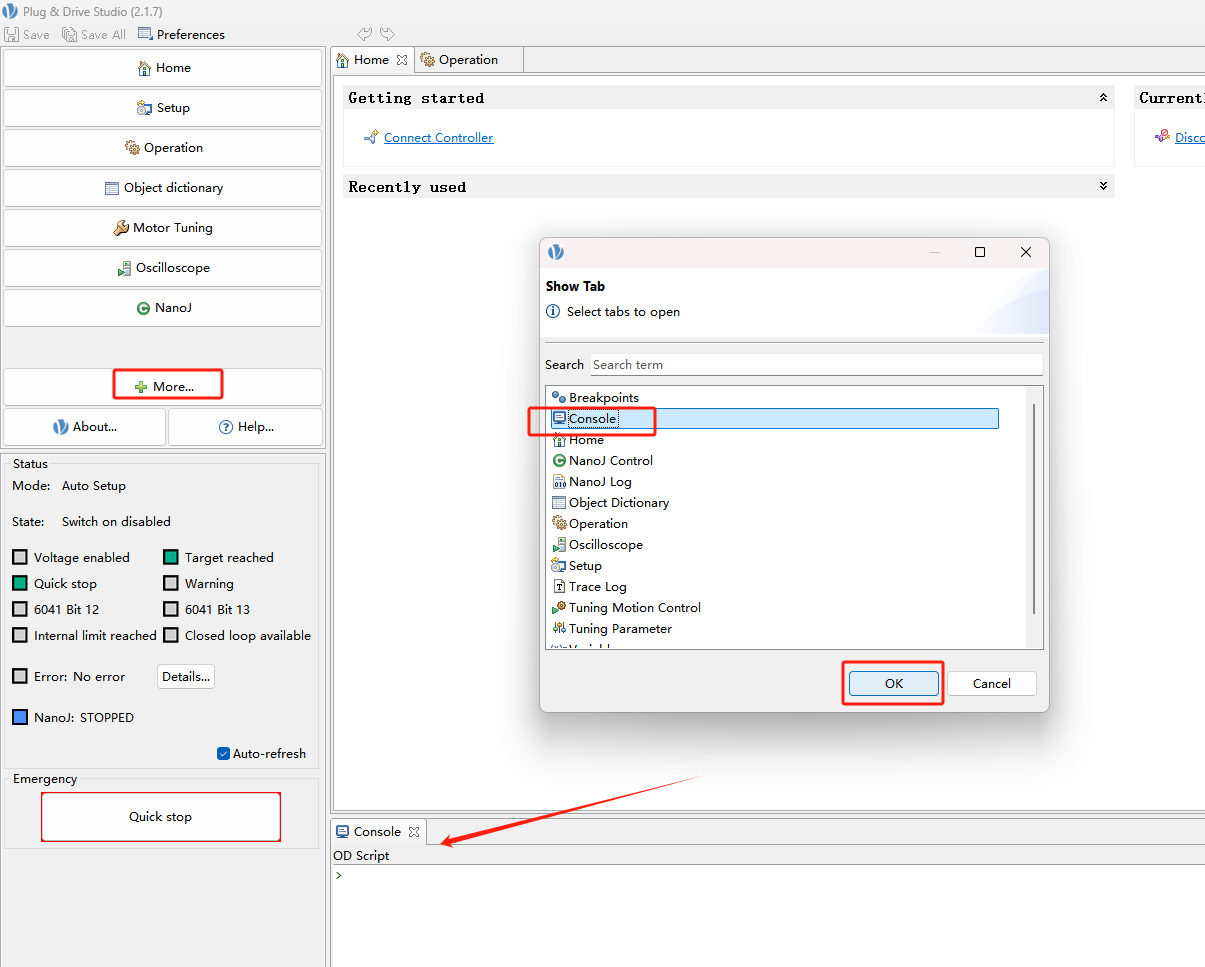Click the Connect Controller link
Viewport: 1205px width, 967px height.
(439, 138)
